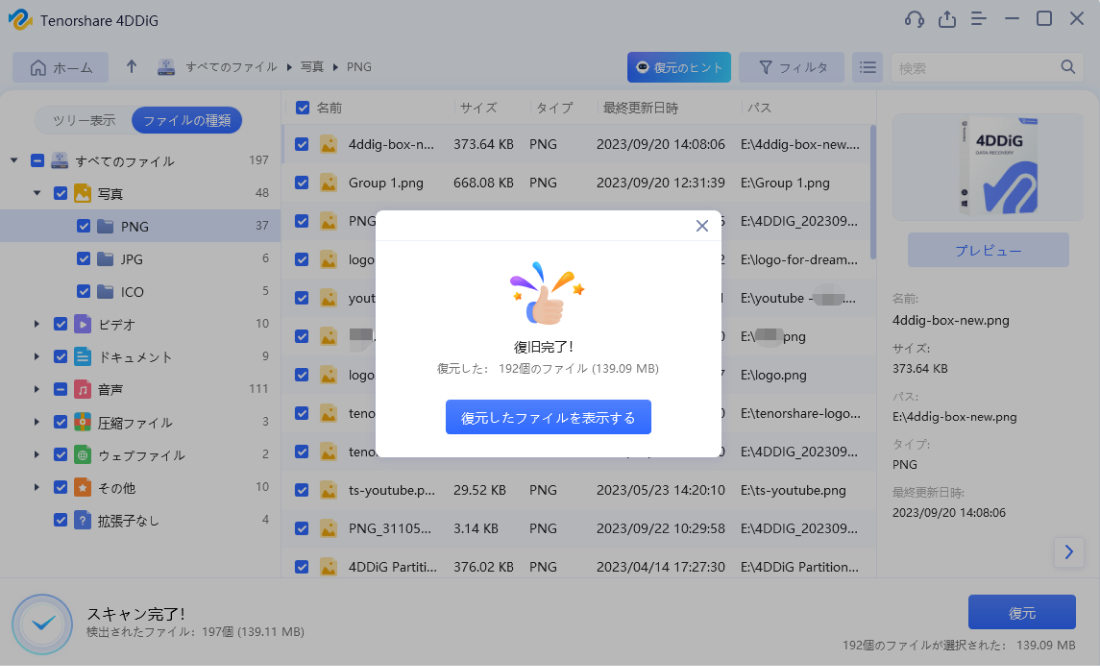Click the 音声 audio category icon
Viewport: 1100px width, 666px height.
pos(83,389)
